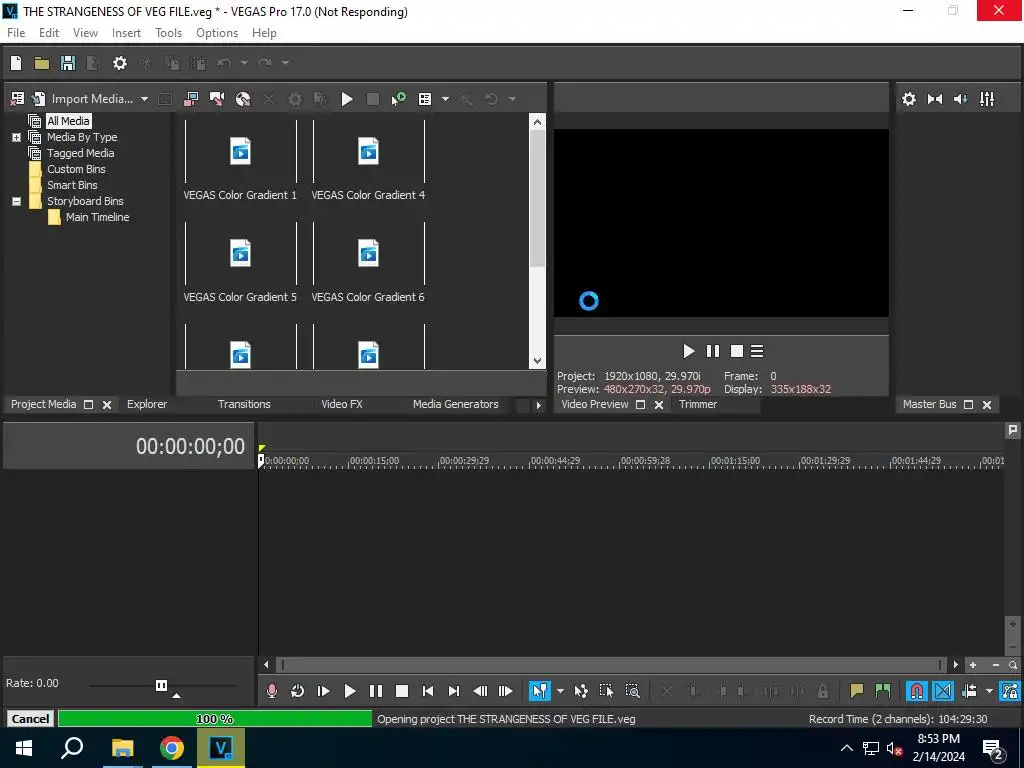
Task: Click the Record microphone icon
Action: point(272,691)
